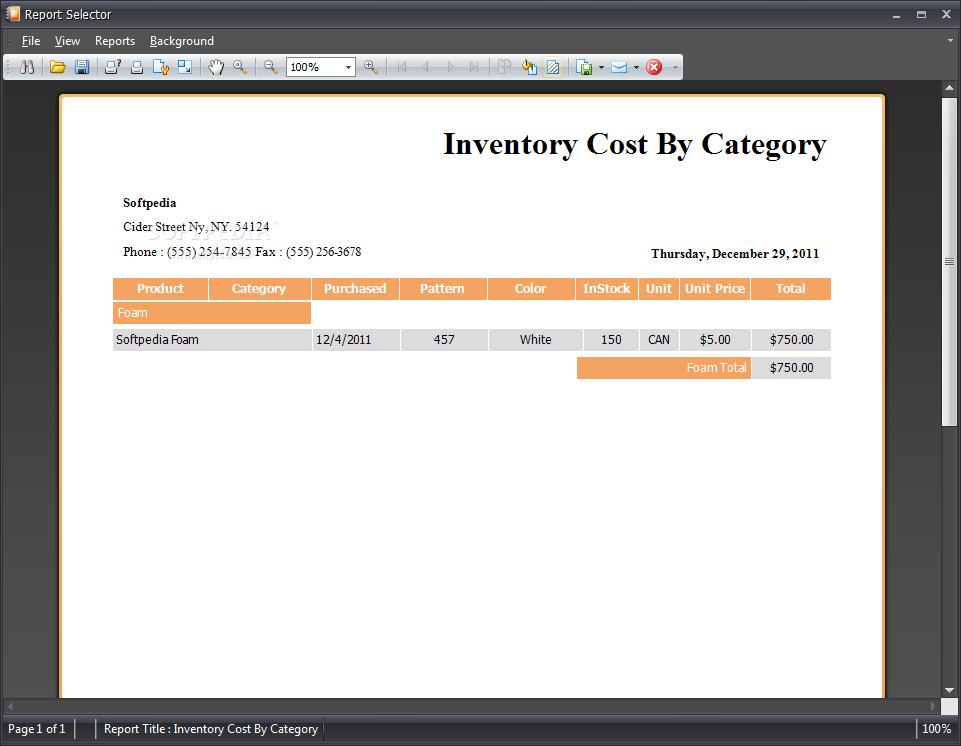The width and height of the screenshot is (961, 746).
Task: Click the 'Unit Price' column header
Action: click(715, 289)
